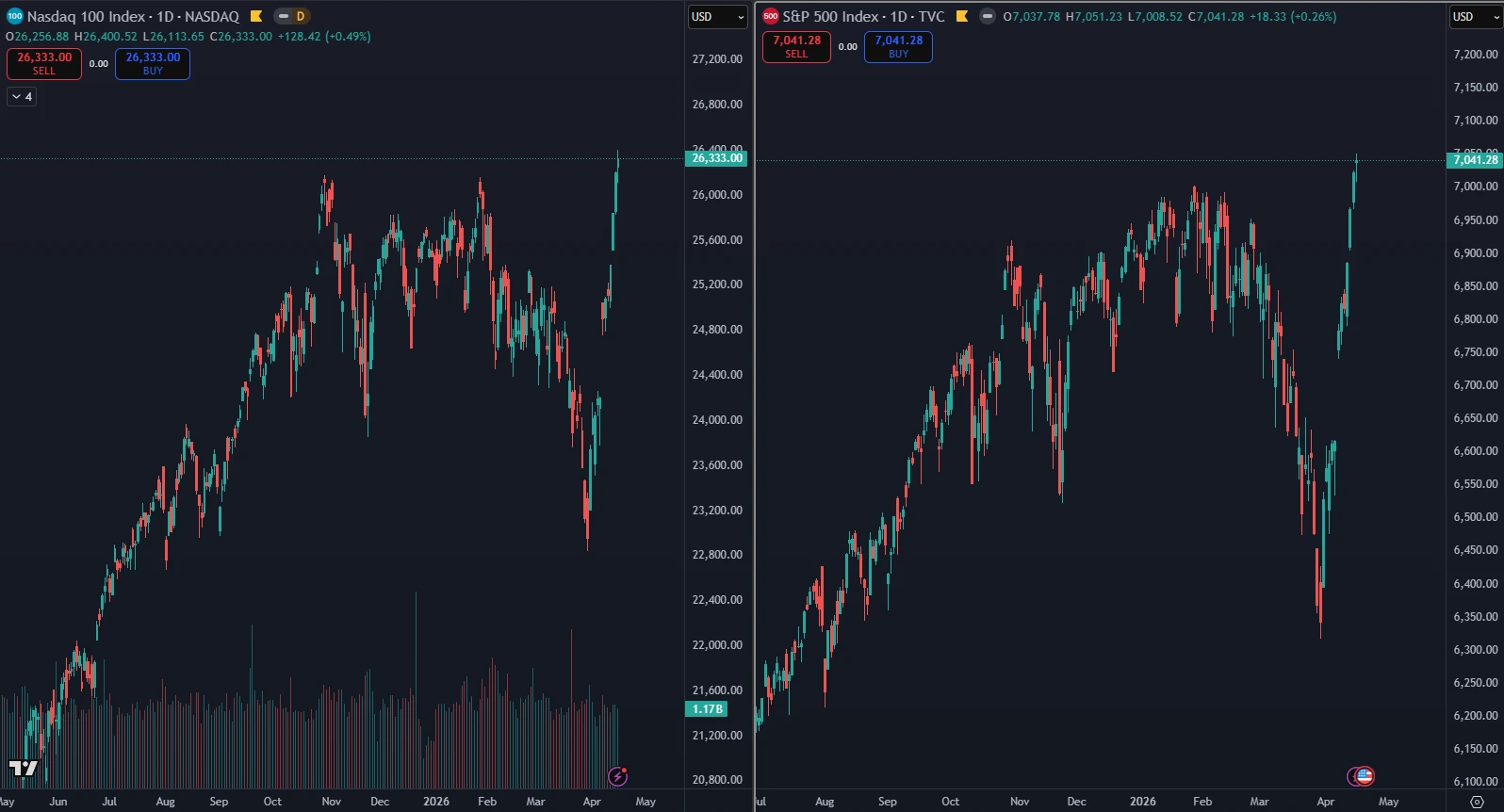
Task: Click the yellow flag on S&P 500 chart
Action: point(962,16)
